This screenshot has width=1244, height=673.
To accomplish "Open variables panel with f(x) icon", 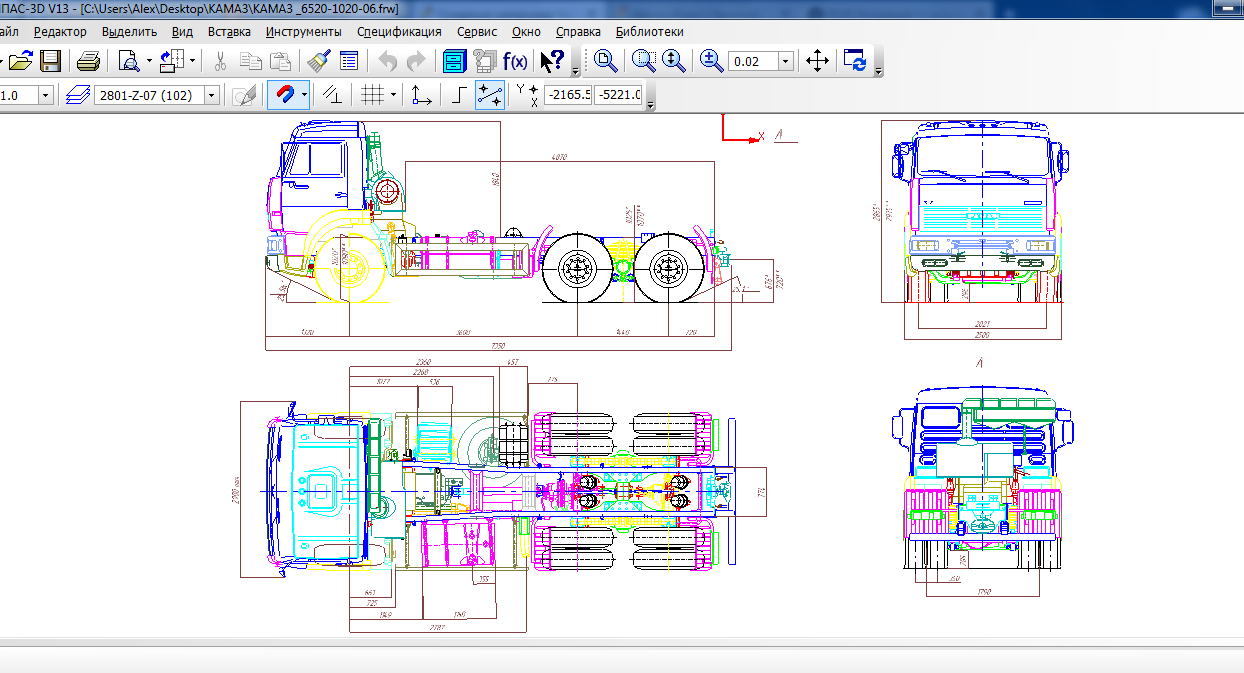I will (x=515, y=61).
